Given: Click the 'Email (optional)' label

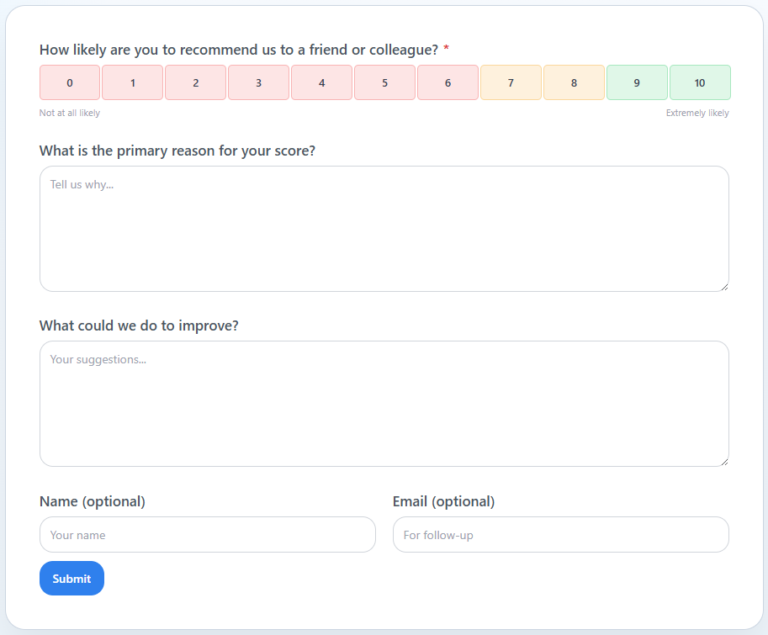Looking at the screenshot, I should pos(444,501).
